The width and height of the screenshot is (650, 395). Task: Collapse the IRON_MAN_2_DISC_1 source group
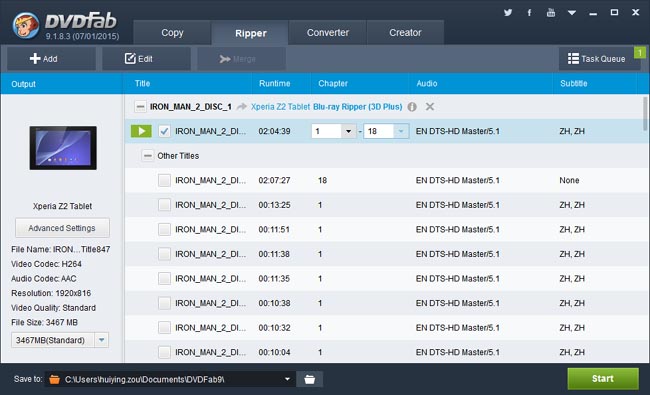click(140, 107)
